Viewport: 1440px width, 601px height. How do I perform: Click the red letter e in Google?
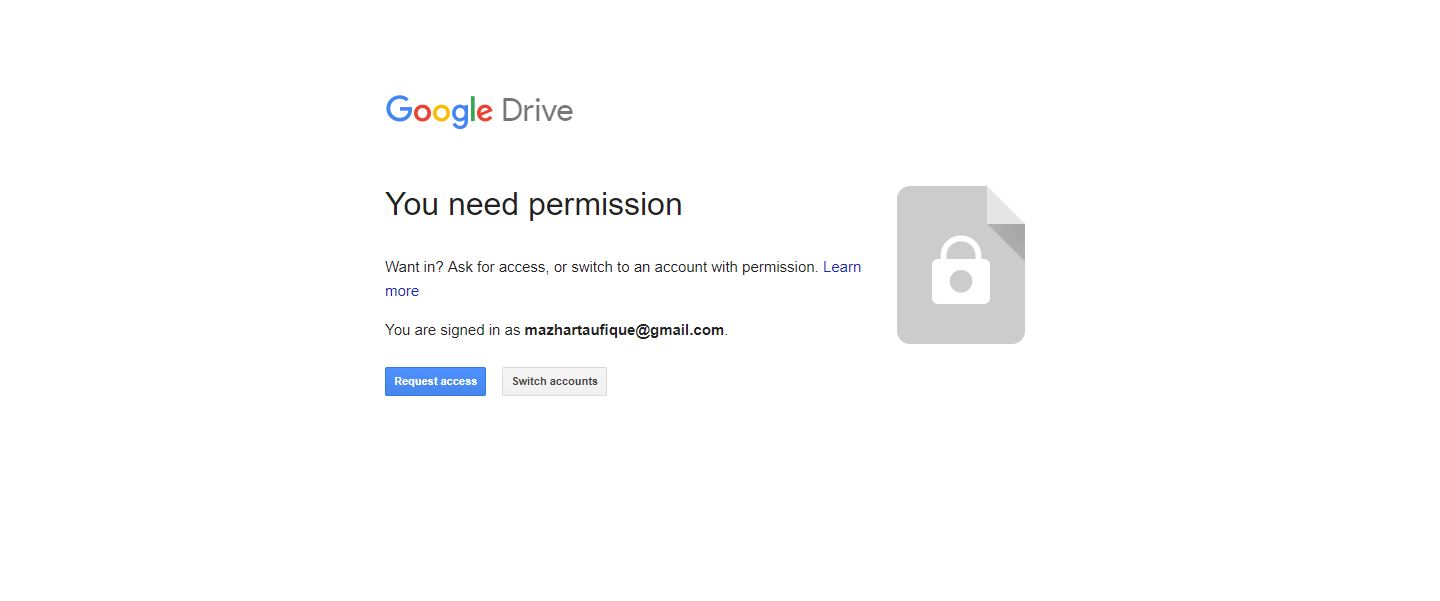(x=483, y=113)
